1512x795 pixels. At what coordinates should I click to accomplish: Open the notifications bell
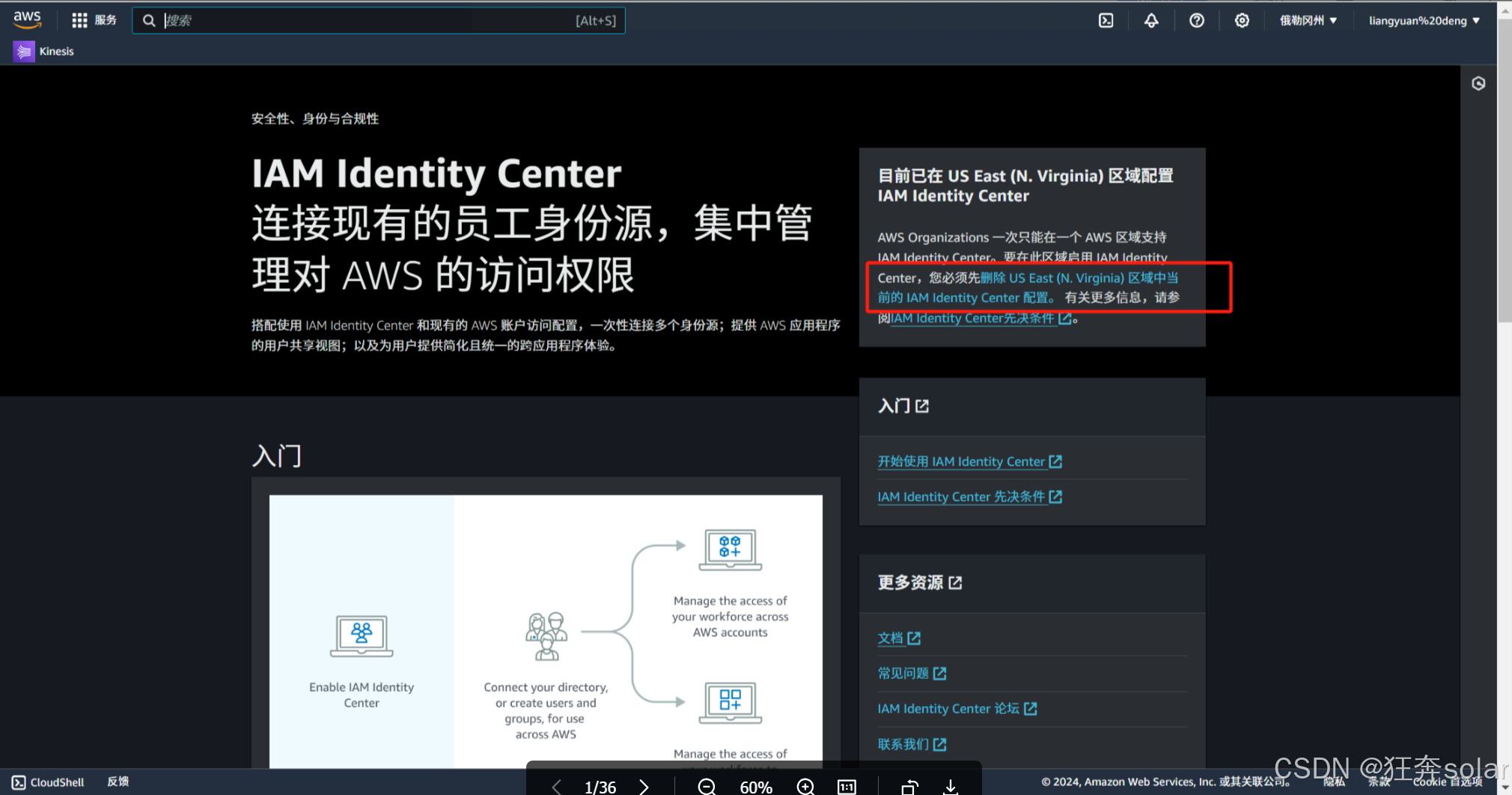point(1151,20)
